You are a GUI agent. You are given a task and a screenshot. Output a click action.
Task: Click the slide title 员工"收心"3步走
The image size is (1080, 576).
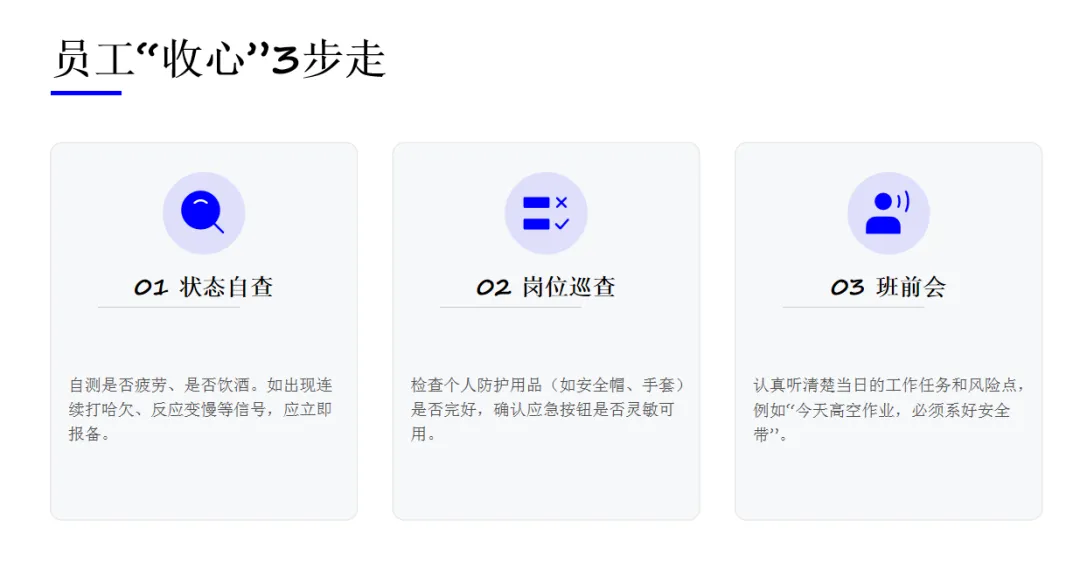(220, 60)
